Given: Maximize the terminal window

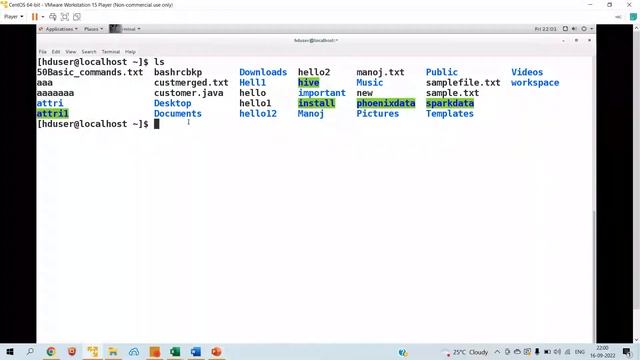Looking at the screenshot, I should [x=576, y=40].
